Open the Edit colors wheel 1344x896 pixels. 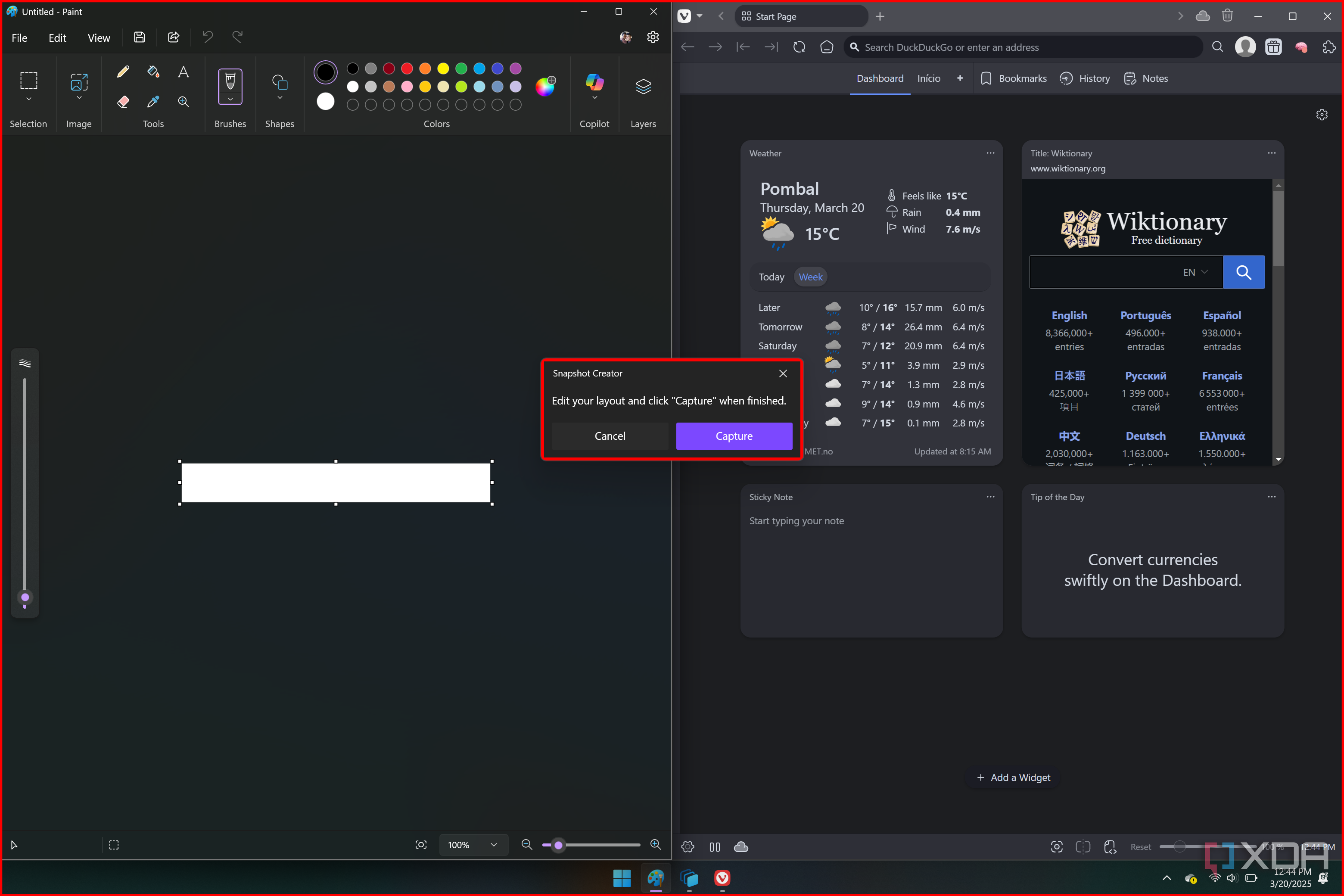pos(545,86)
